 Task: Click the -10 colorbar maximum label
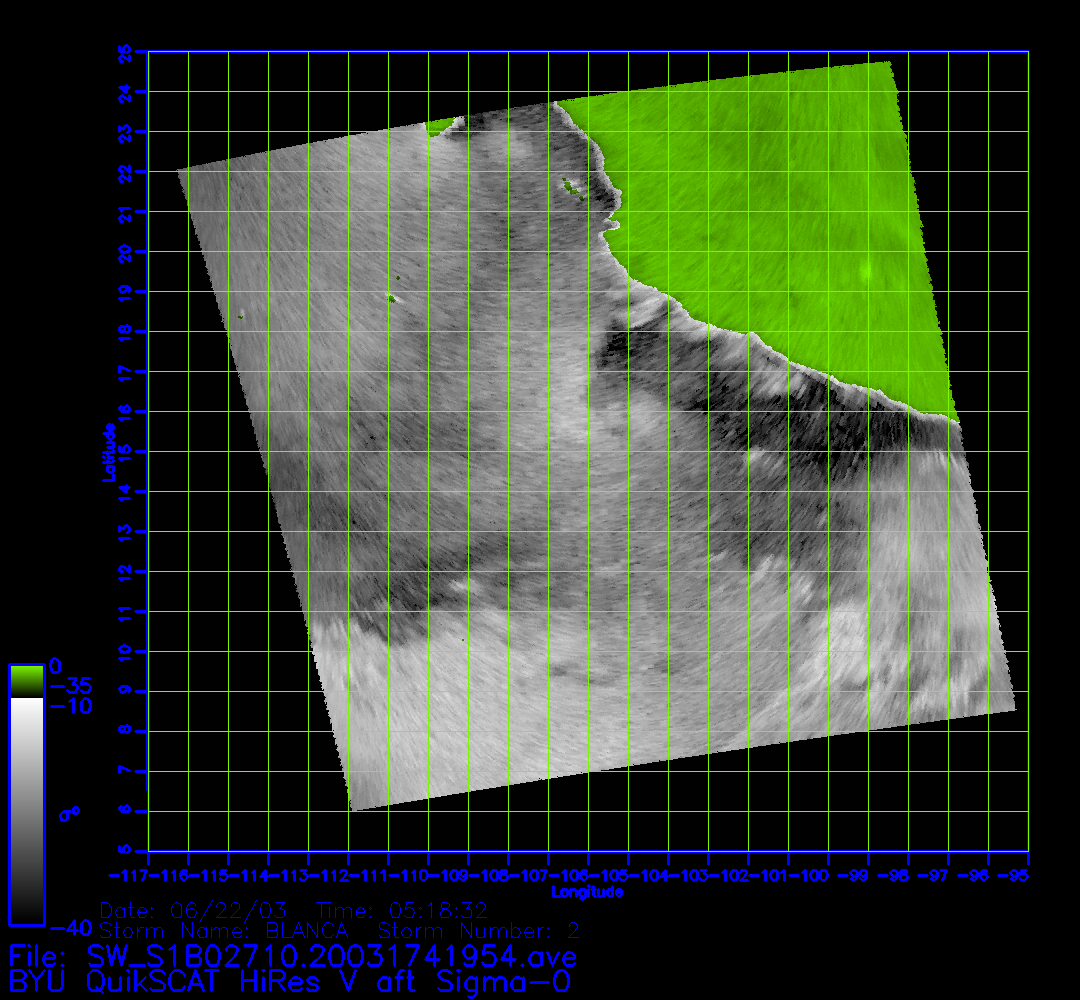click(70, 706)
